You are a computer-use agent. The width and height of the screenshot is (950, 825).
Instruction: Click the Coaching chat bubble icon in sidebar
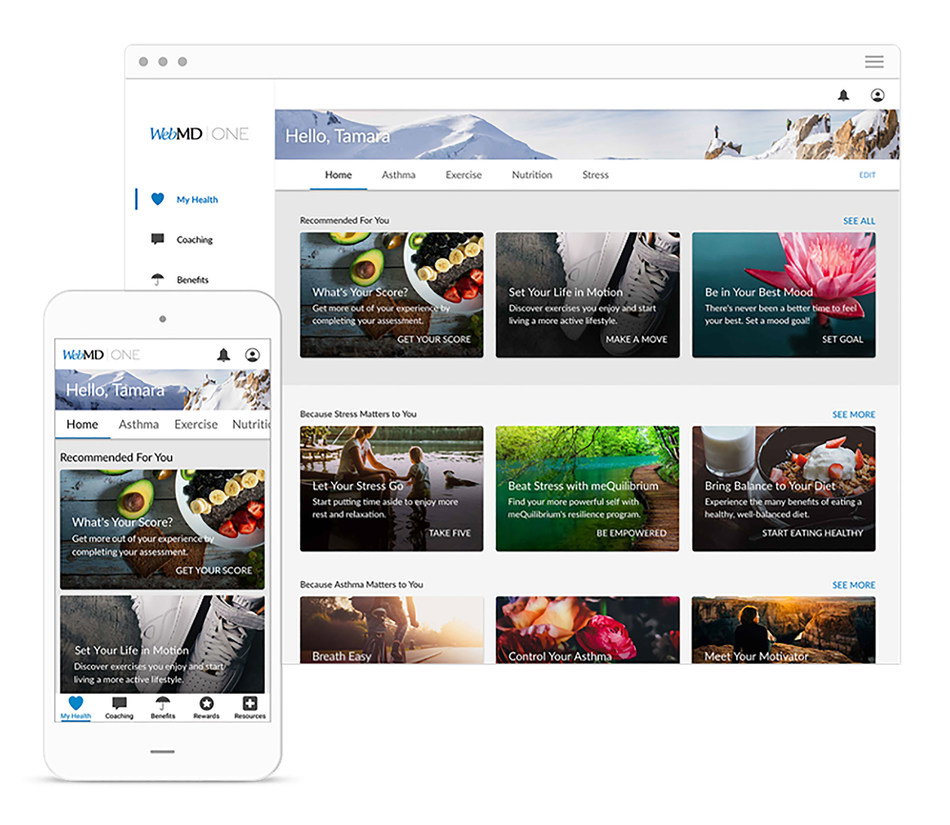click(158, 239)
